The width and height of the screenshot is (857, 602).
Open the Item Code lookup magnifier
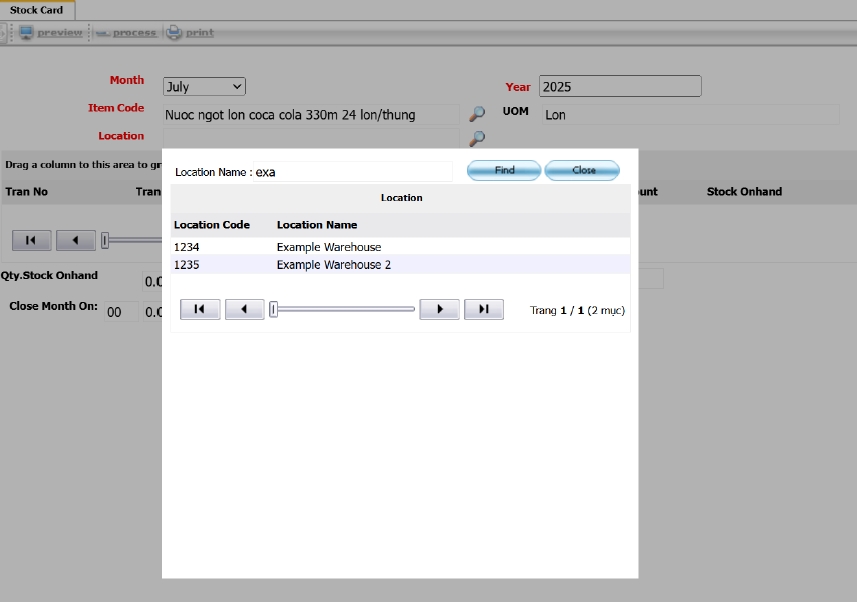477,115
